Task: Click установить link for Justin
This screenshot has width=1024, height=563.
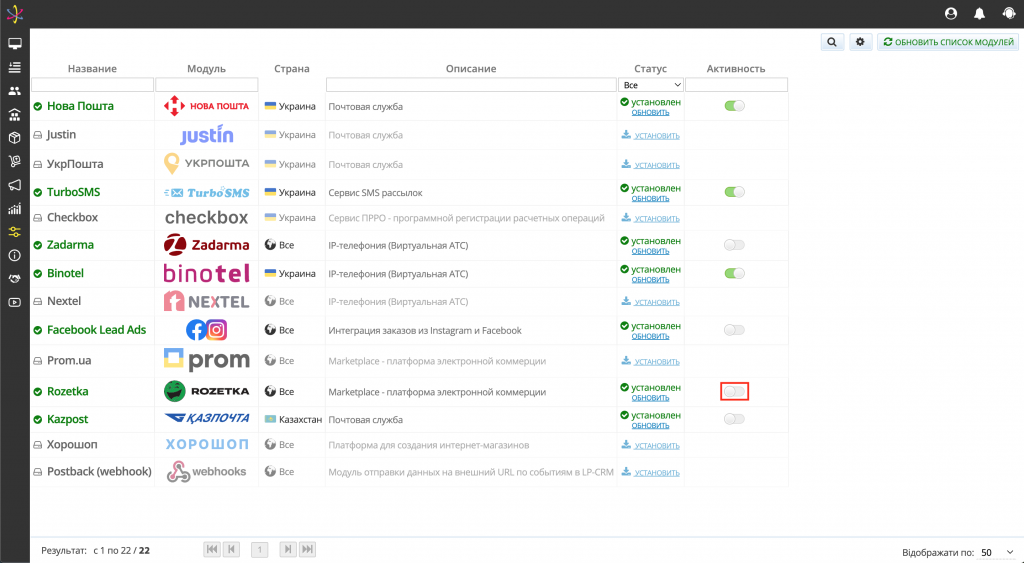Action: (x=657, y=136)
